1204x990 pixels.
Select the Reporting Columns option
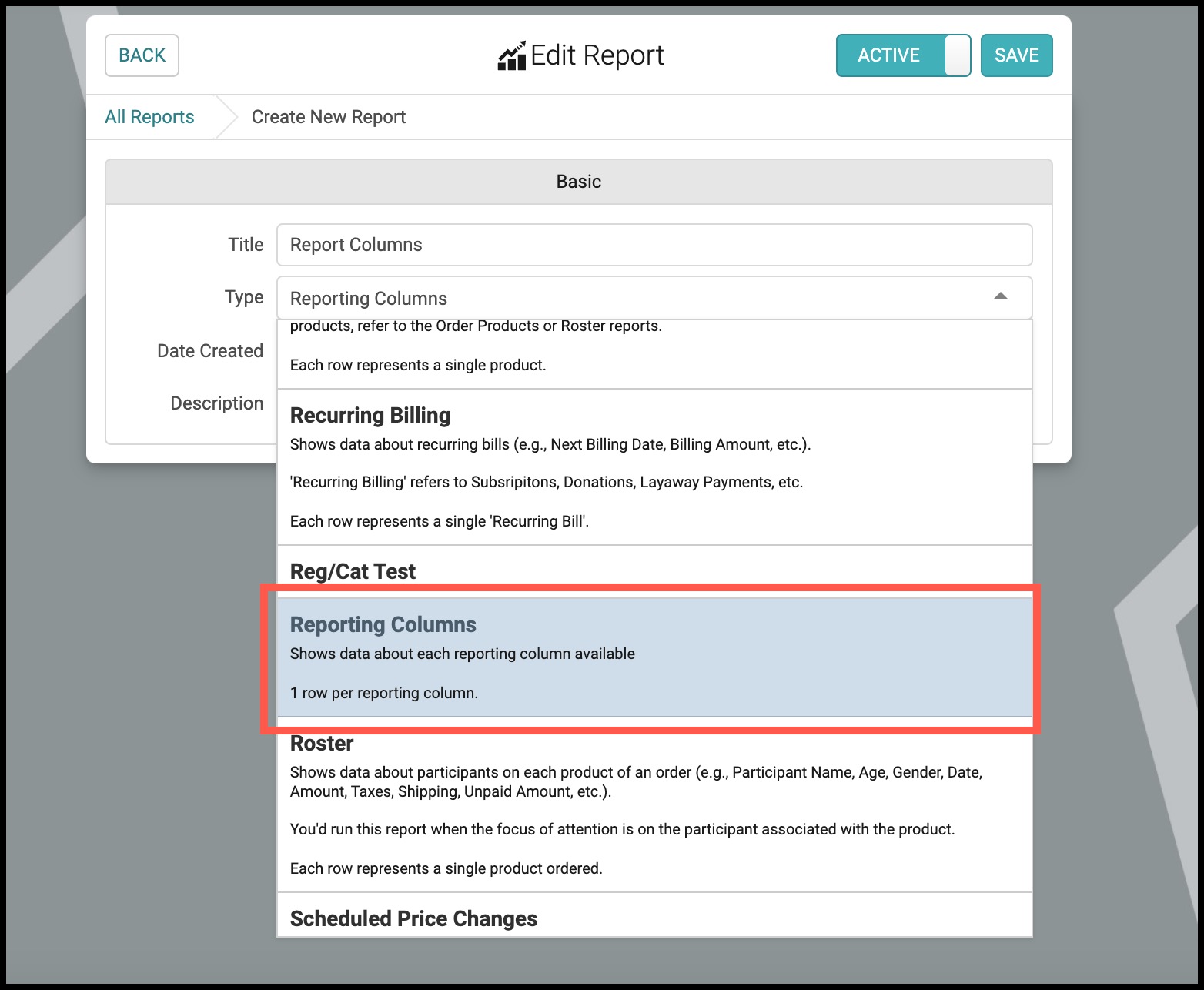click(654, 657)
